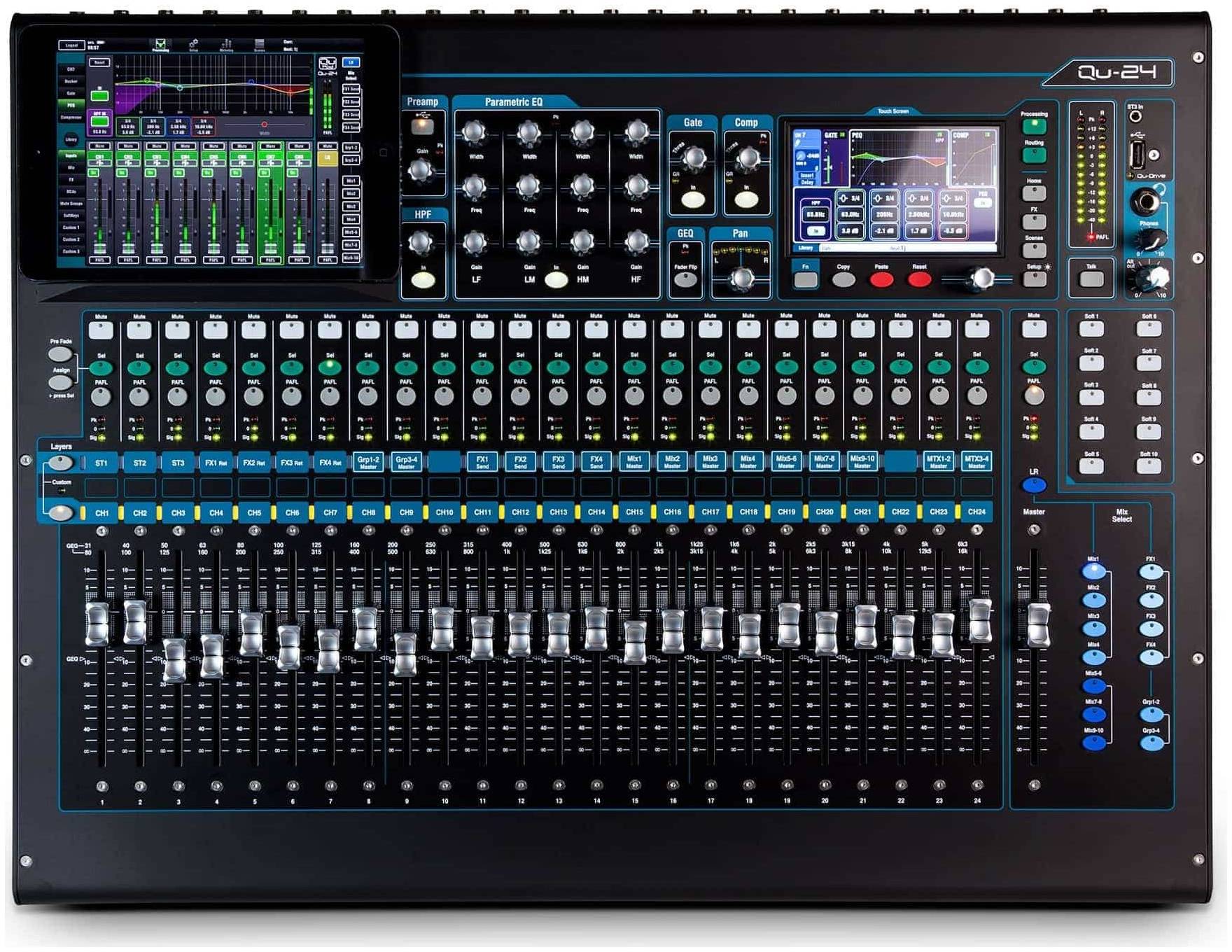Select the Processing key beside the touch screen
This screenshot has height=952, width=1232.
click(1034, 127)
